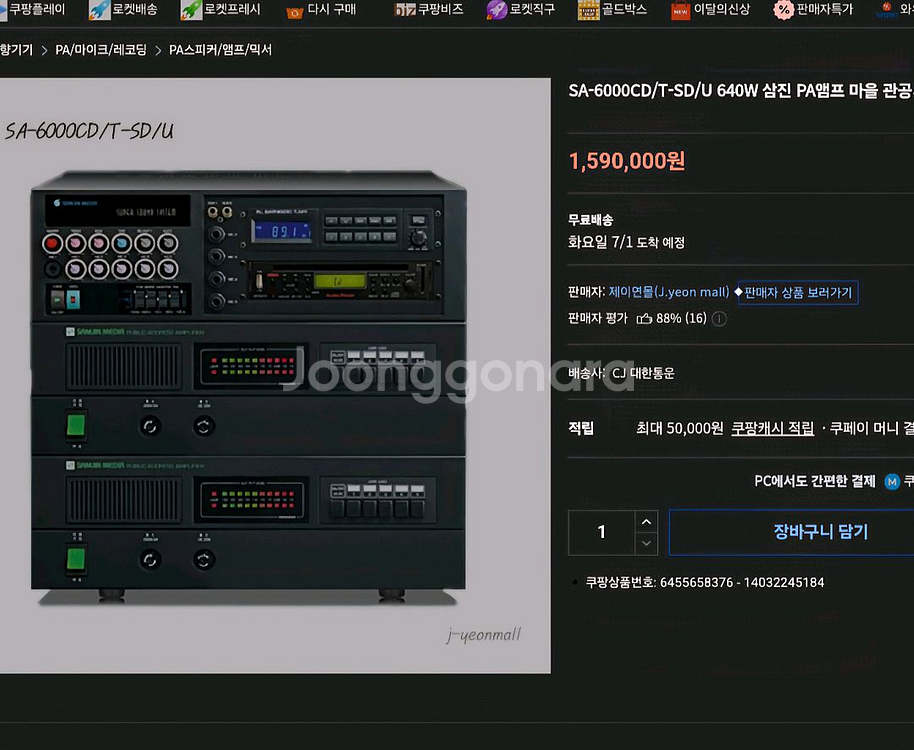Click the seller rating info icon
The width and height of the screenshot is (914, 750).
[x=719, y=319]
